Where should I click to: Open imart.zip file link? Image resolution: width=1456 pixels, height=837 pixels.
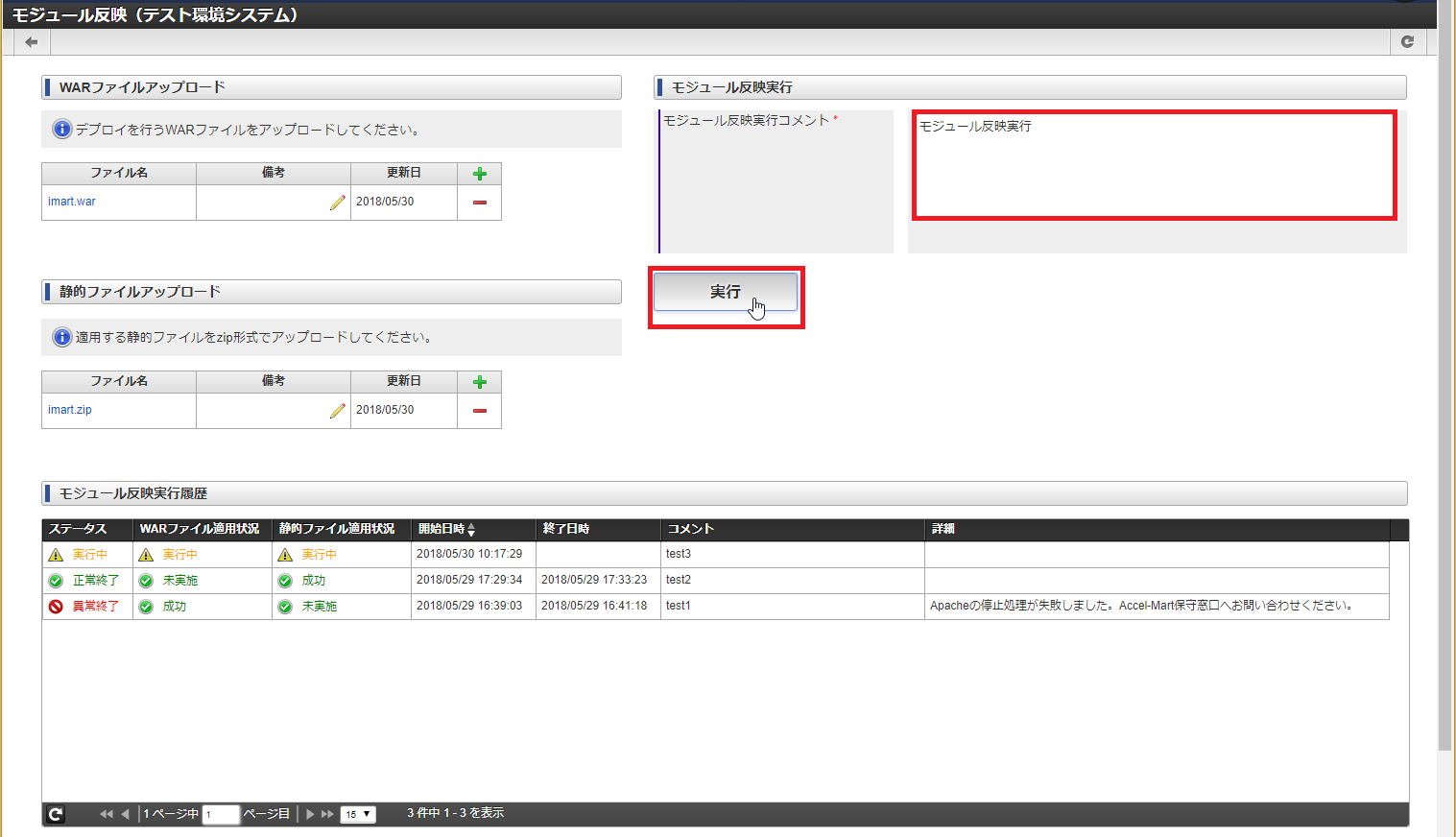point(70,410)
